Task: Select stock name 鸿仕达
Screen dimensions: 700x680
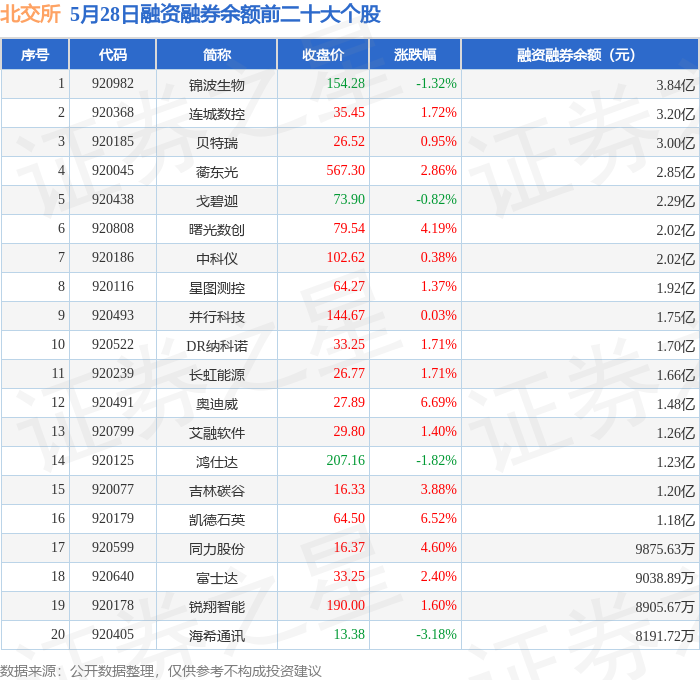Action: pyautogui.click(x=217, y=462)
